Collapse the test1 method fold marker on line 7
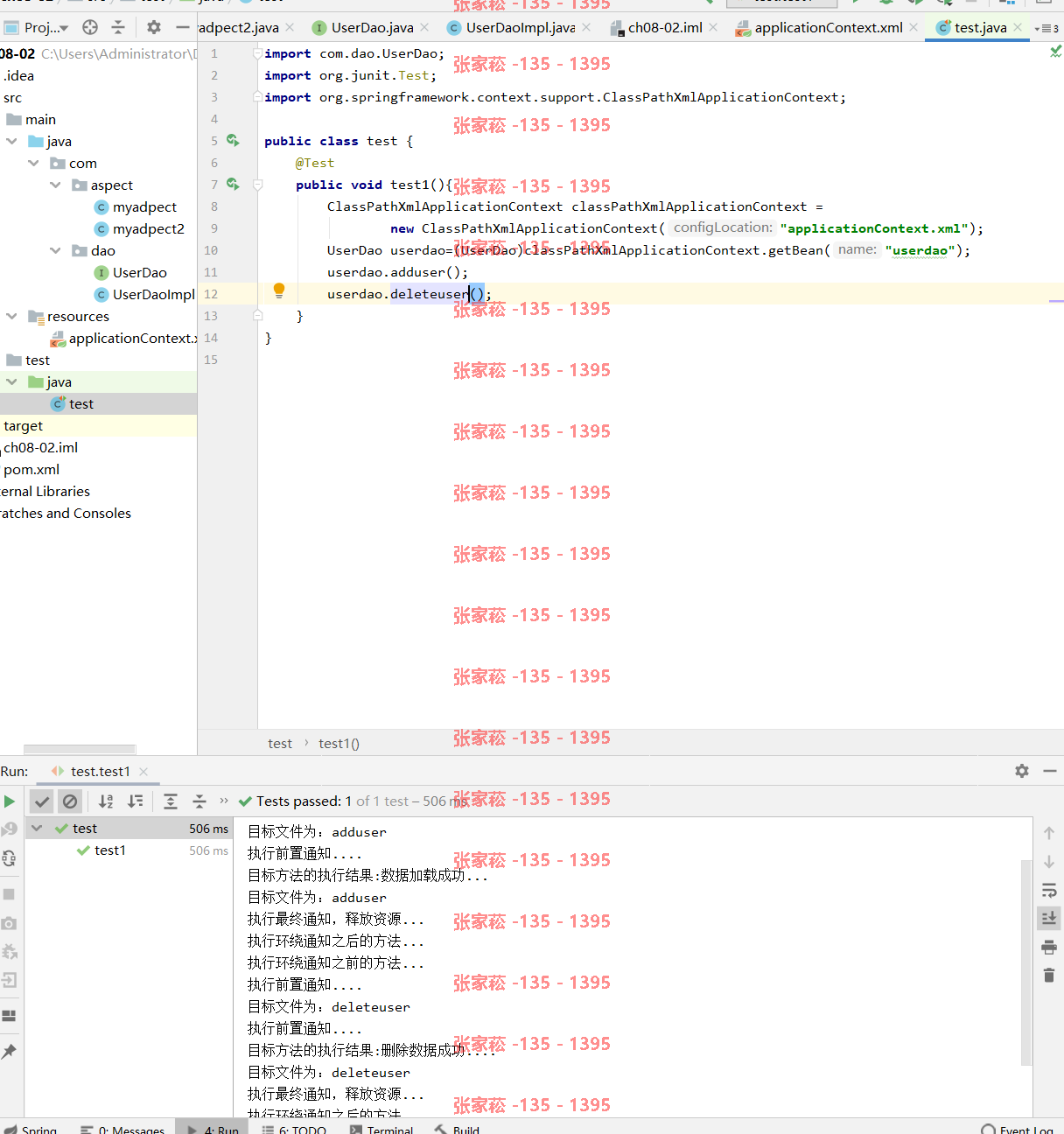 coord(258,185)
